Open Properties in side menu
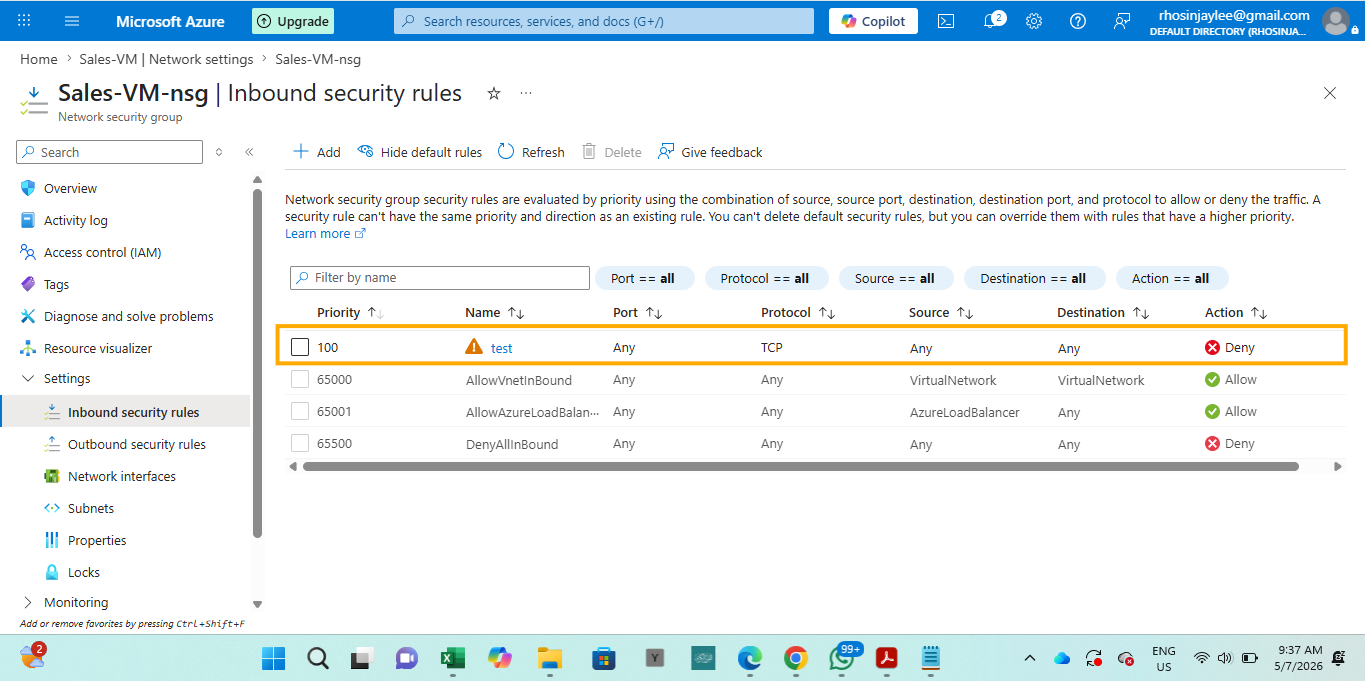The image size is (1365, 681). [x=97, y=540]
